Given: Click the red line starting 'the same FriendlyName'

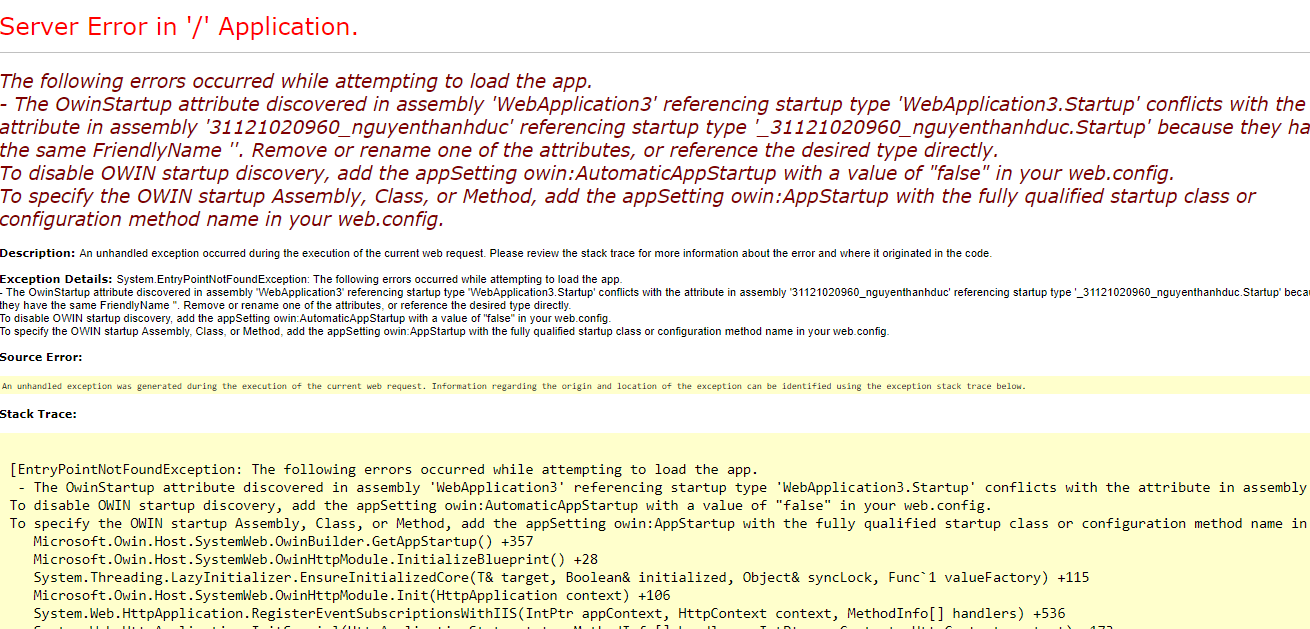Looking at the screenshot, I should click(498, 150).
